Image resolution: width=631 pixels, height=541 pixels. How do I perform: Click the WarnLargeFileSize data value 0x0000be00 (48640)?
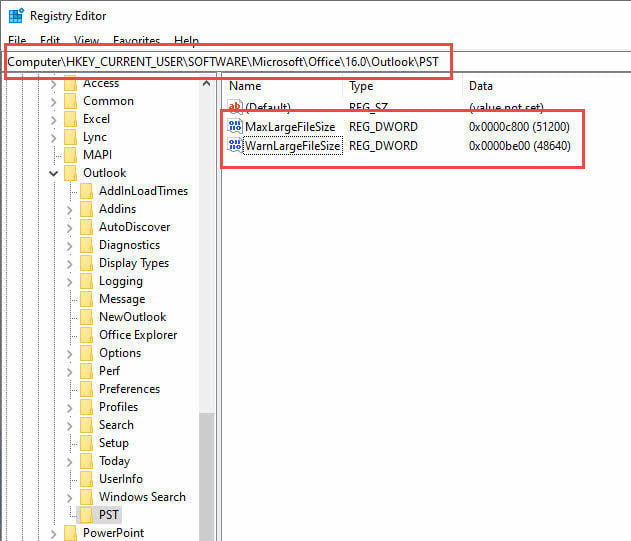click(520, 146)
